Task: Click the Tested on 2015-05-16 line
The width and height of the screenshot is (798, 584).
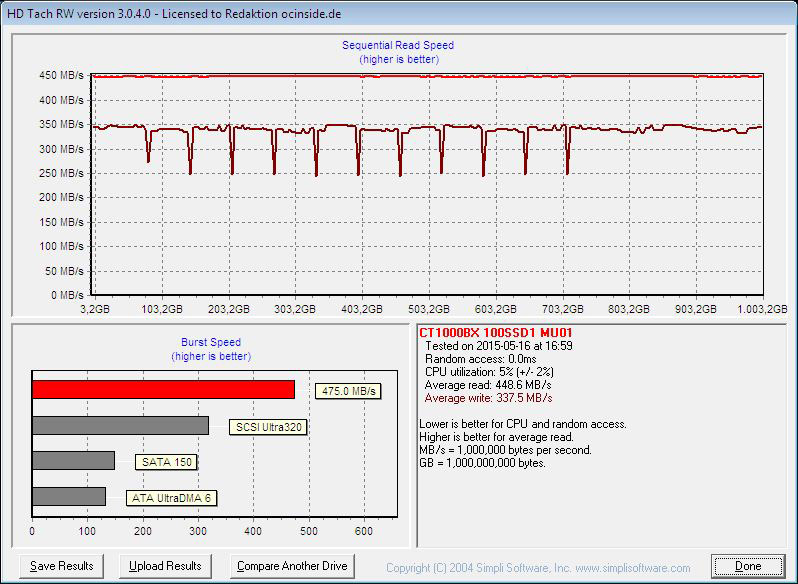Action: pyautogui.click(x=499, y=346)
